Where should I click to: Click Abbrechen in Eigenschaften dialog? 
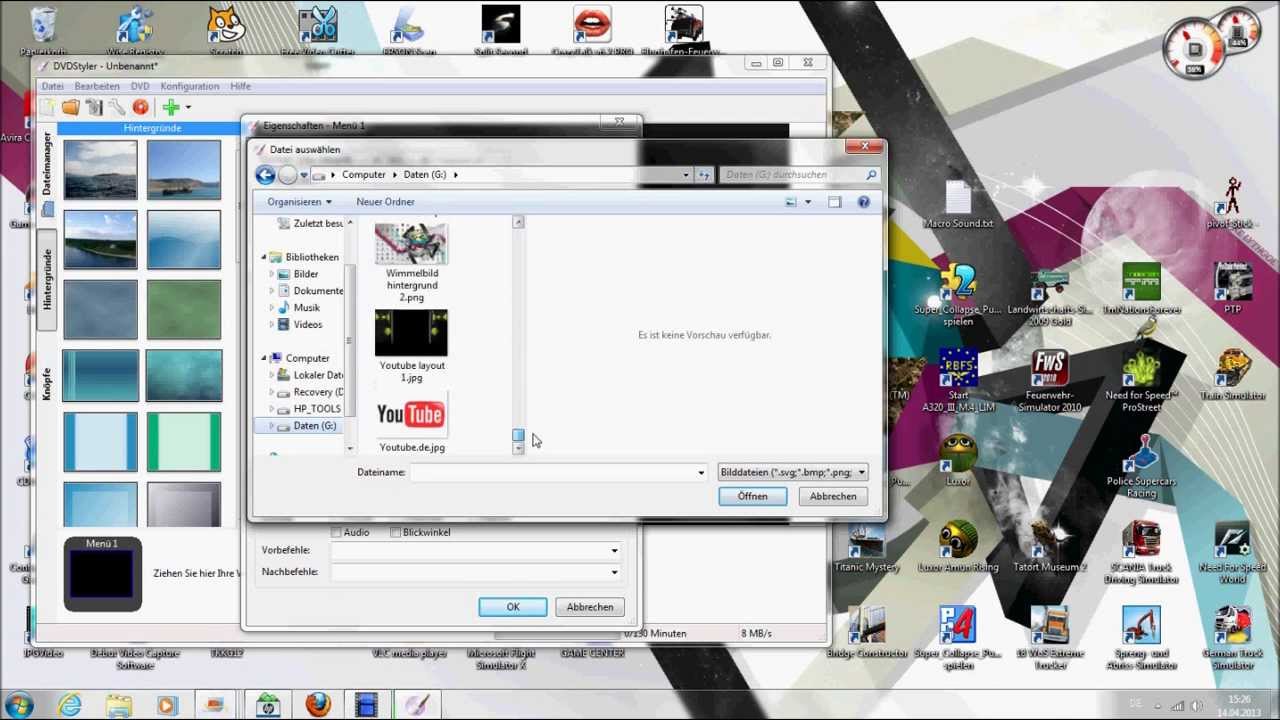pyautogui.click(x=590, y=608)
